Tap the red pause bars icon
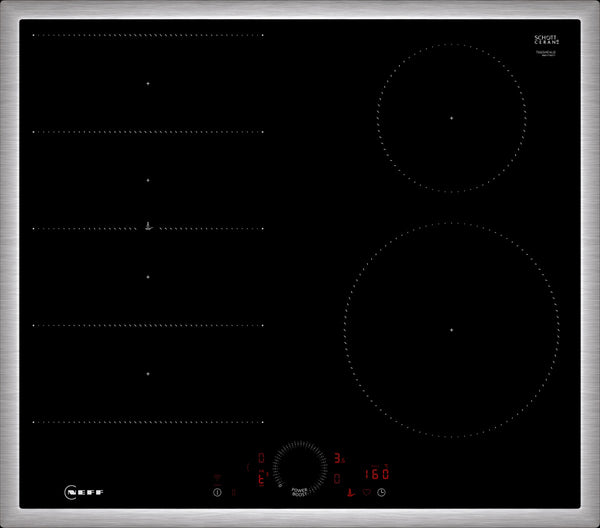The width and height of the screenshot is (600, 528). (233, 492)
